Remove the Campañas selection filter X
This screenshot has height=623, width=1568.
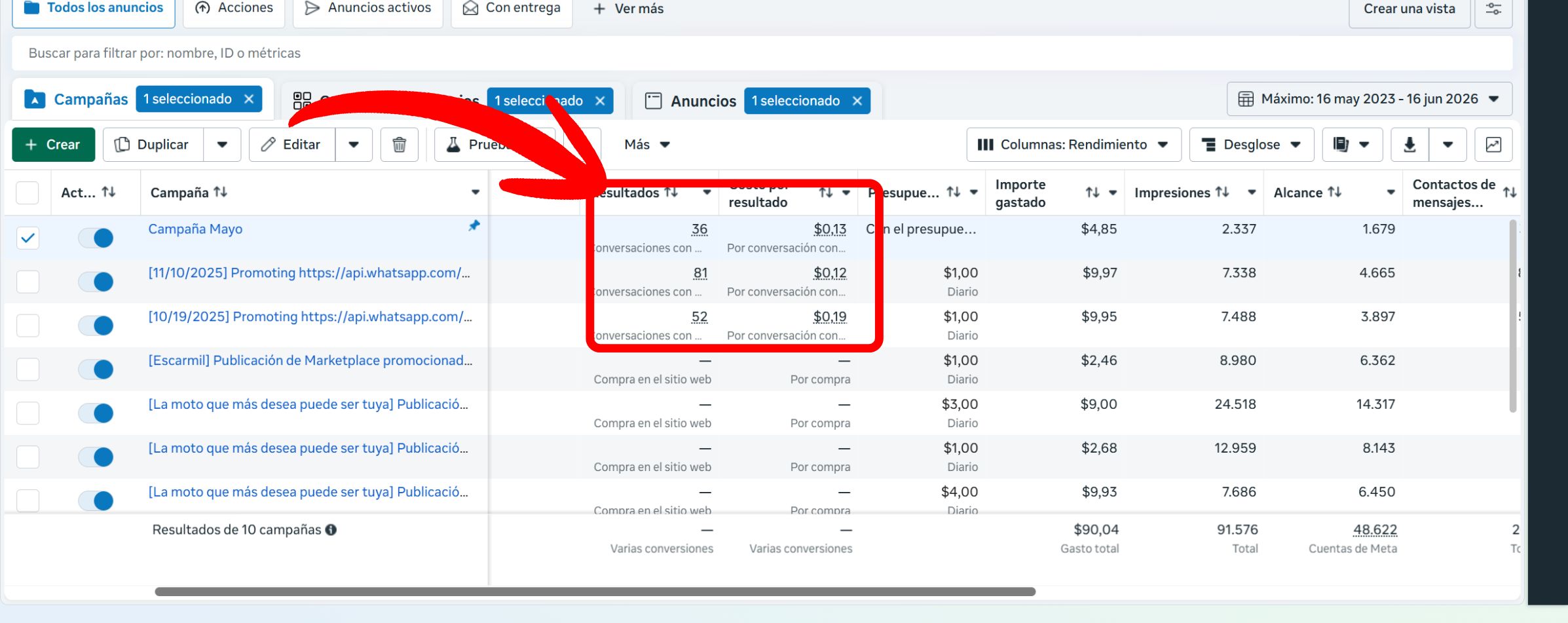tap(249, 99)
